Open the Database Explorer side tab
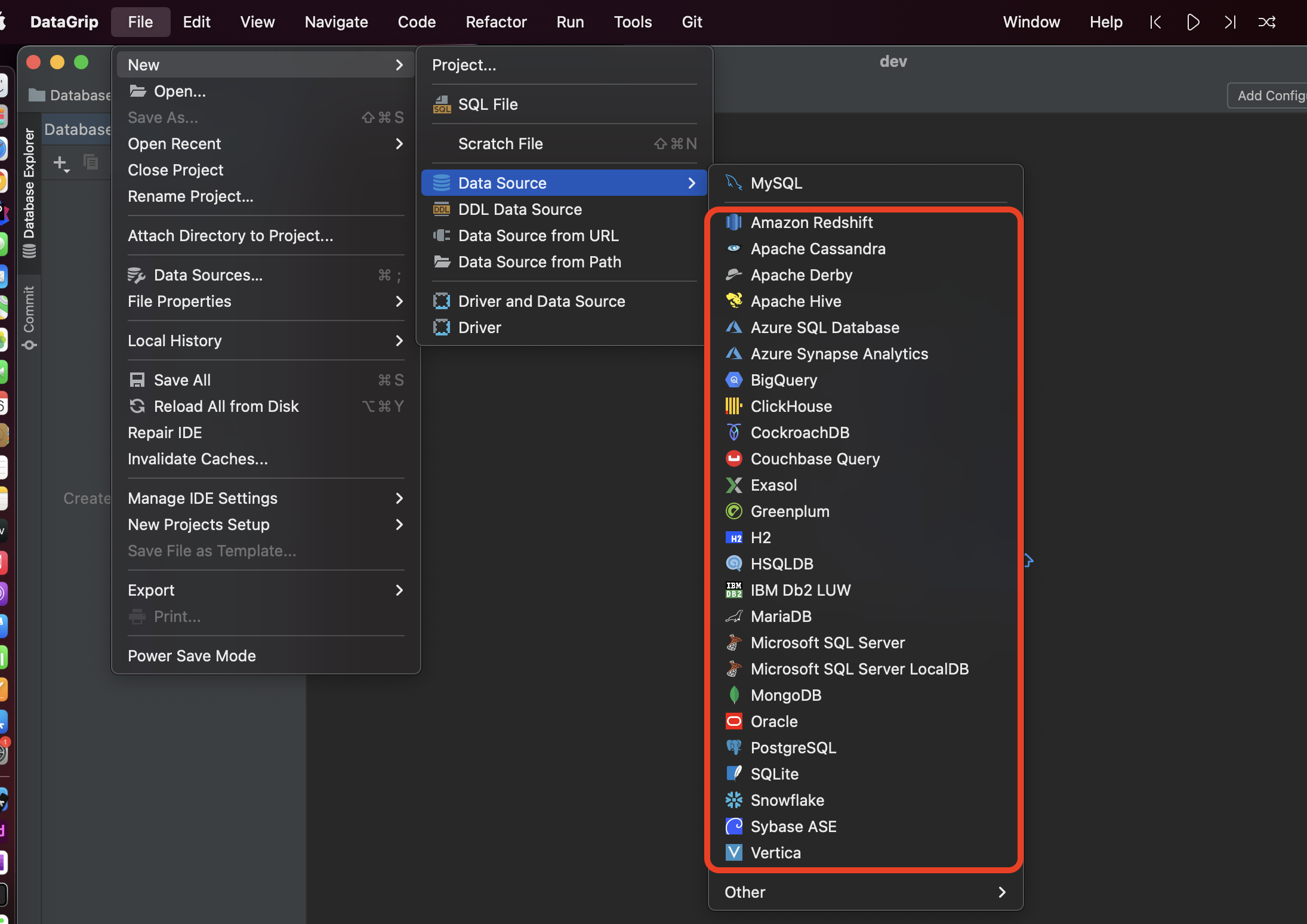Image resolution: width=1307 pixels, height=924 pixels. click(x=29, y=193)
